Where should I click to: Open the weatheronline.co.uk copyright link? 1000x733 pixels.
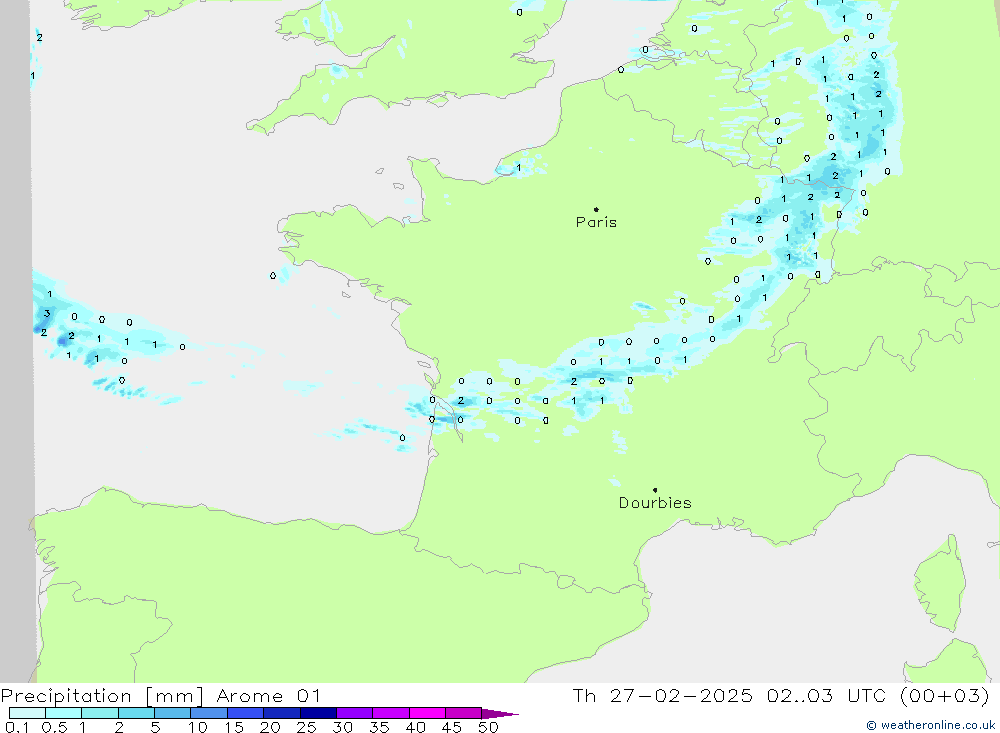click(930, 725)
